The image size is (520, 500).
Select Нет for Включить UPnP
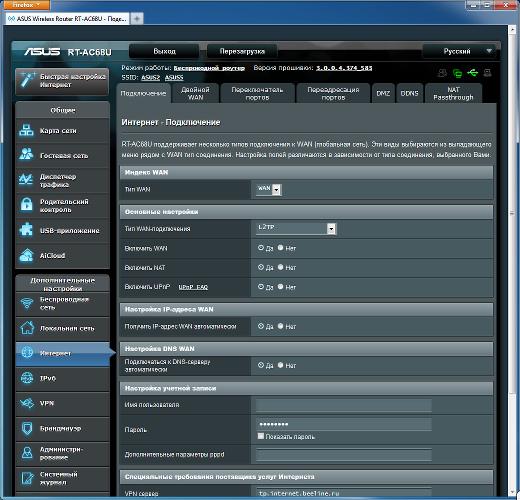tap(280, 287)
